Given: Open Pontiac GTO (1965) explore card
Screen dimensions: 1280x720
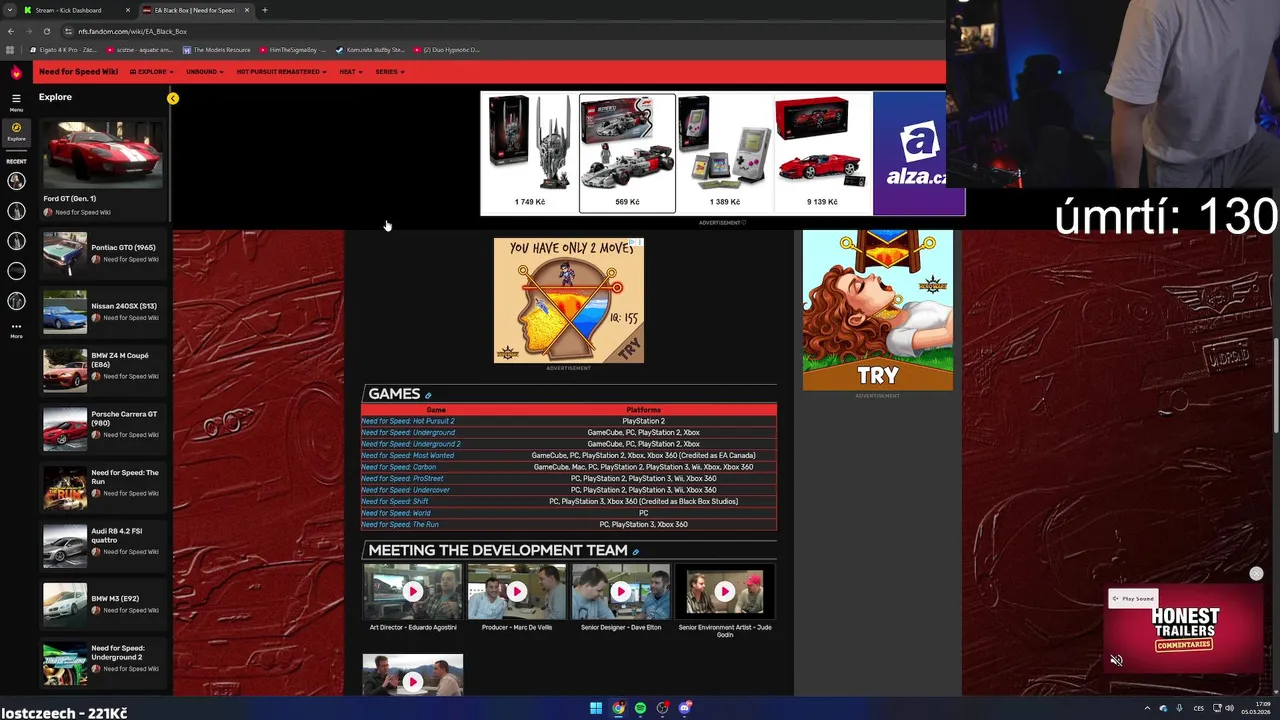Looking at the screenshot, I should click(x=101, y=253).
